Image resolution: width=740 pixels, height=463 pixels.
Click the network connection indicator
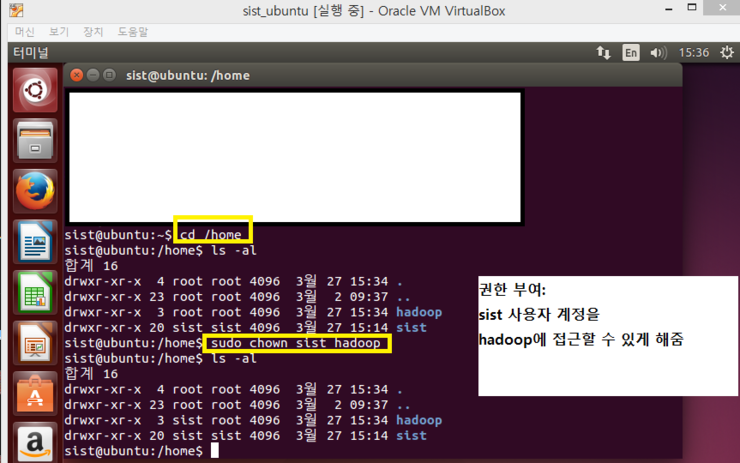[x=603, y=52]
